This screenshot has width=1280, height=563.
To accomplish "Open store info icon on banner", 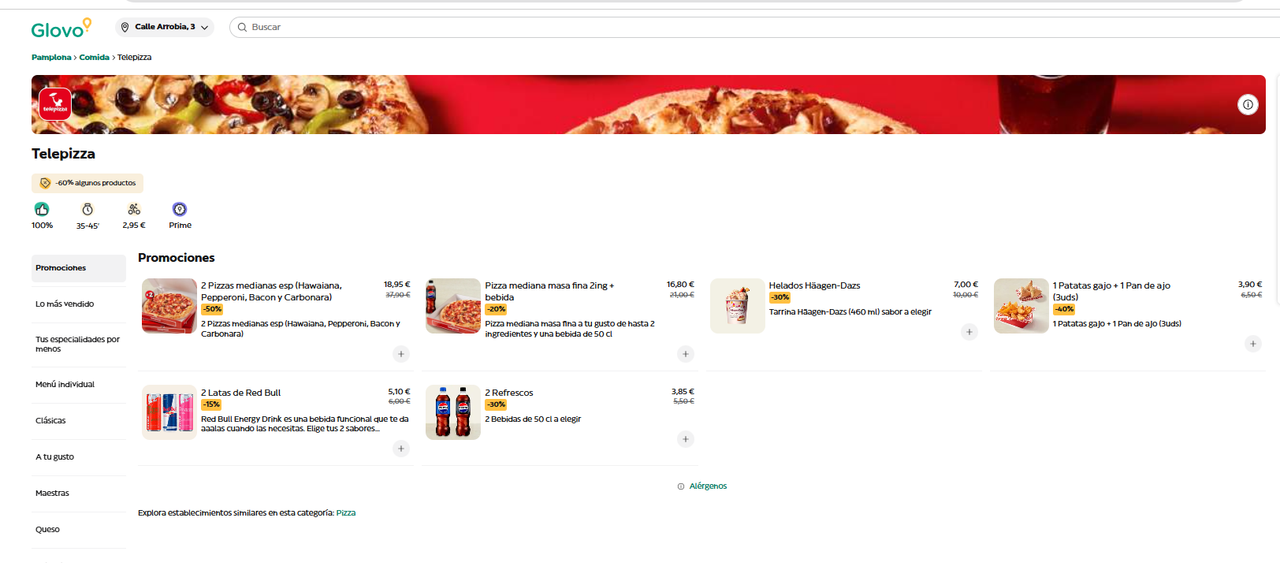I will (1247, 104).
